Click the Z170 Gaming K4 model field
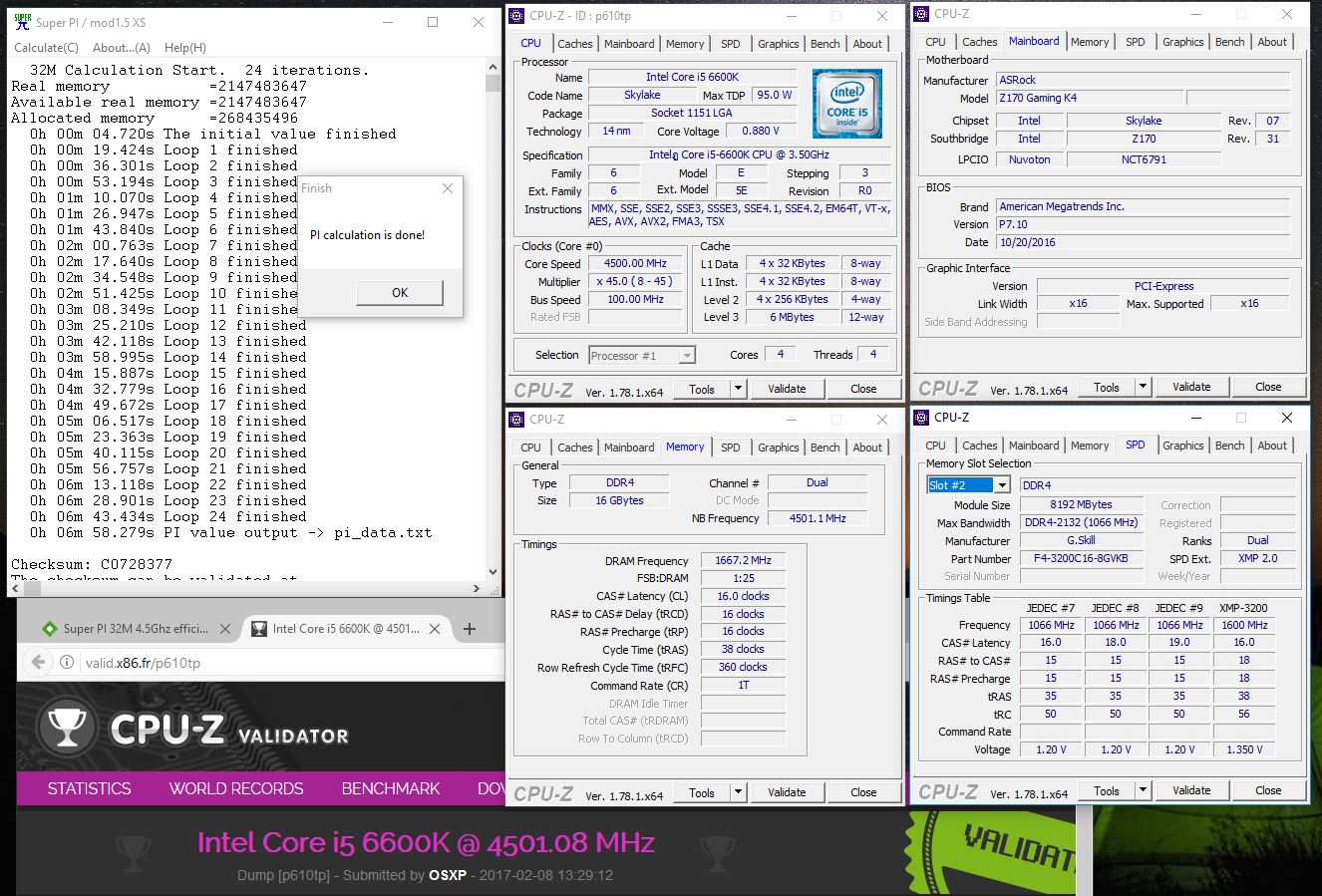The image size is (1322, 896). coord(1090,98)
